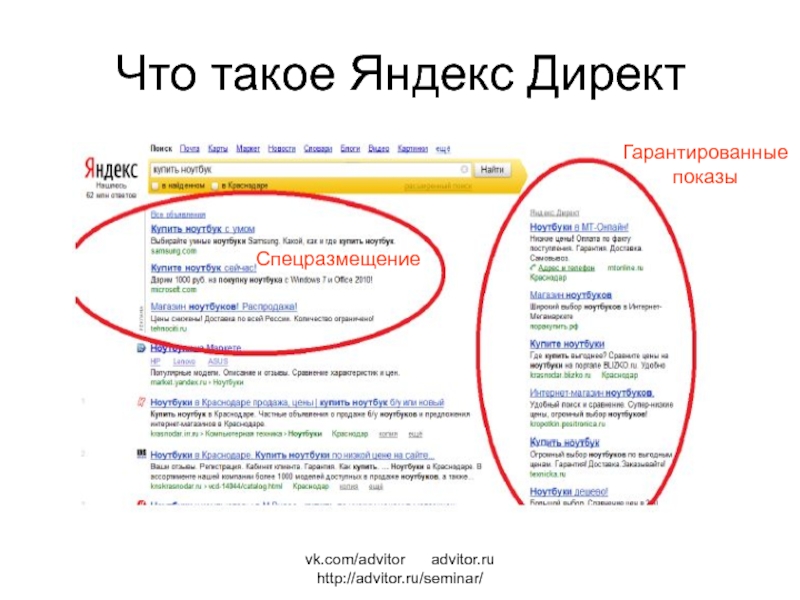
Task: Open the 'Адрес и телефон' link
Action: tap(566, 268)
